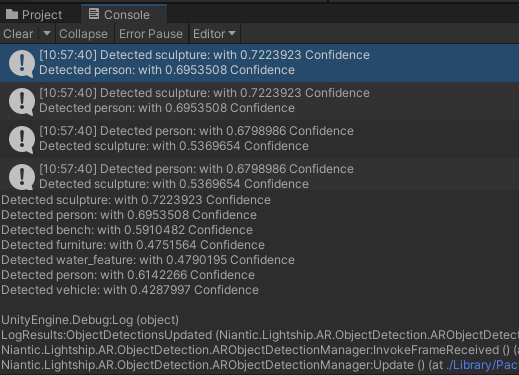Select the Console tab
Viewport: 519px width, 375px height.
[x=124, y=14]
